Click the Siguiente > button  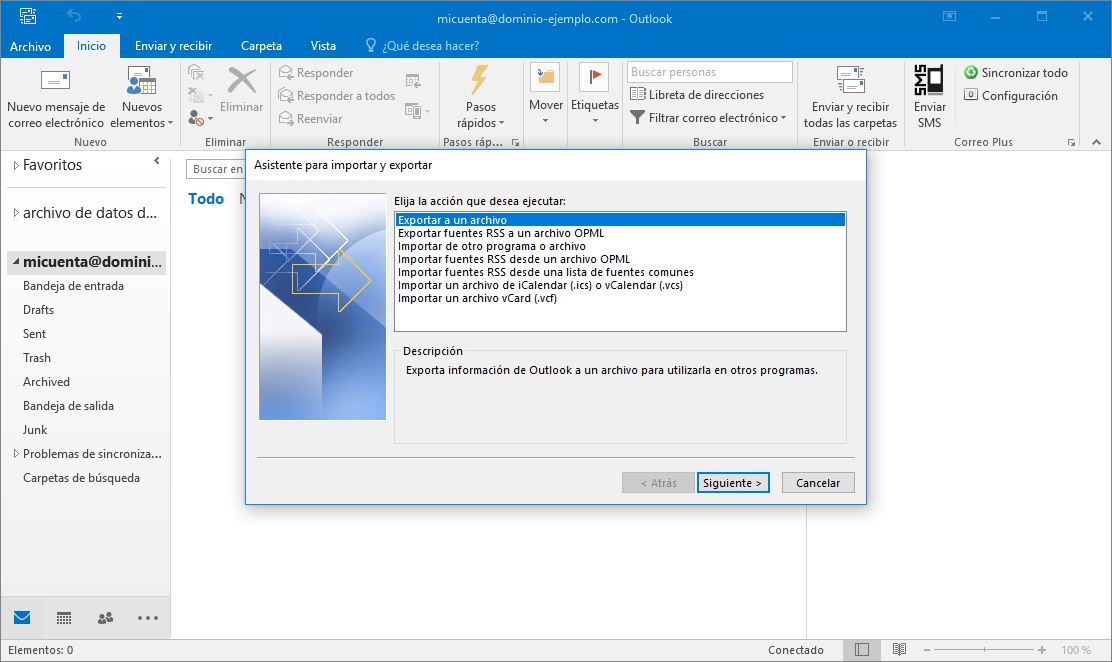click(733, 482)
